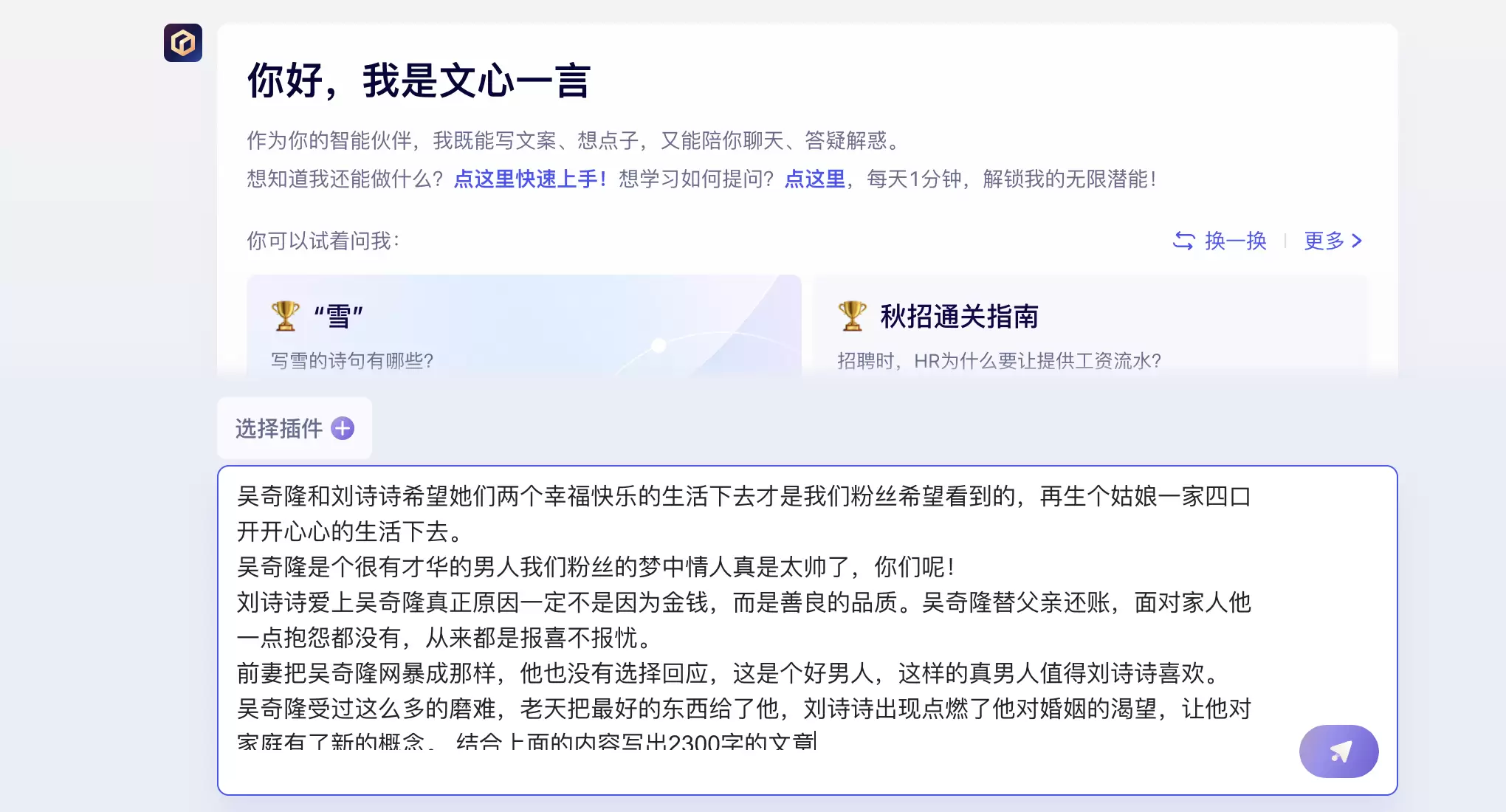
Task: Click the send message paper-plane button
Action: [1338, 751]
